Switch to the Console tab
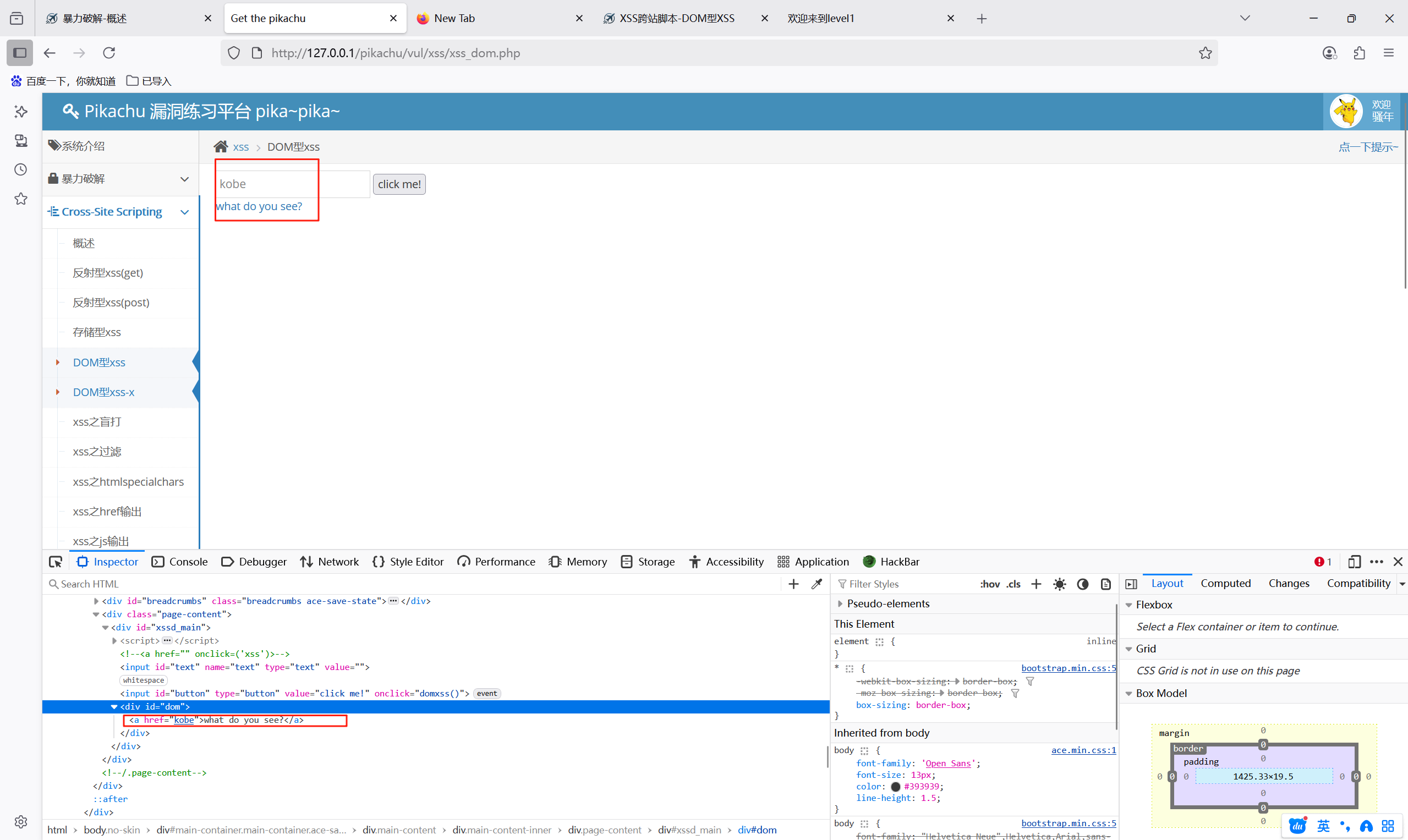The image size is (1408, 840). click(x=179, y=562)
